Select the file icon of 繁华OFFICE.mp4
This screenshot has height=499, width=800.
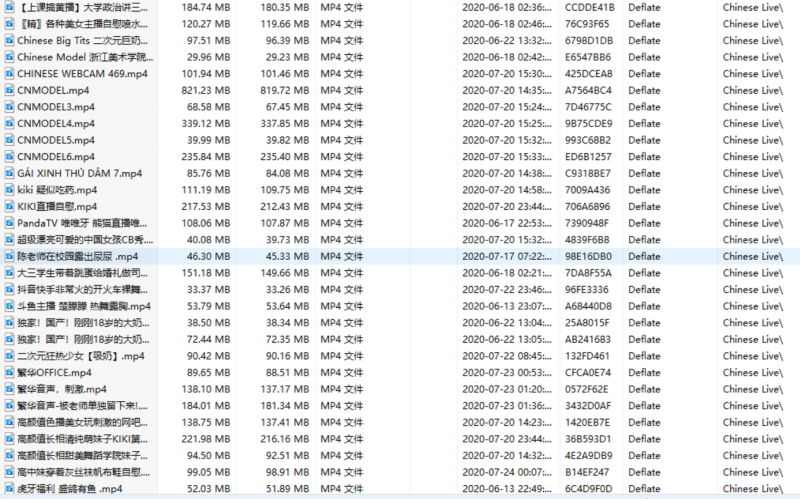coord(8,373)
